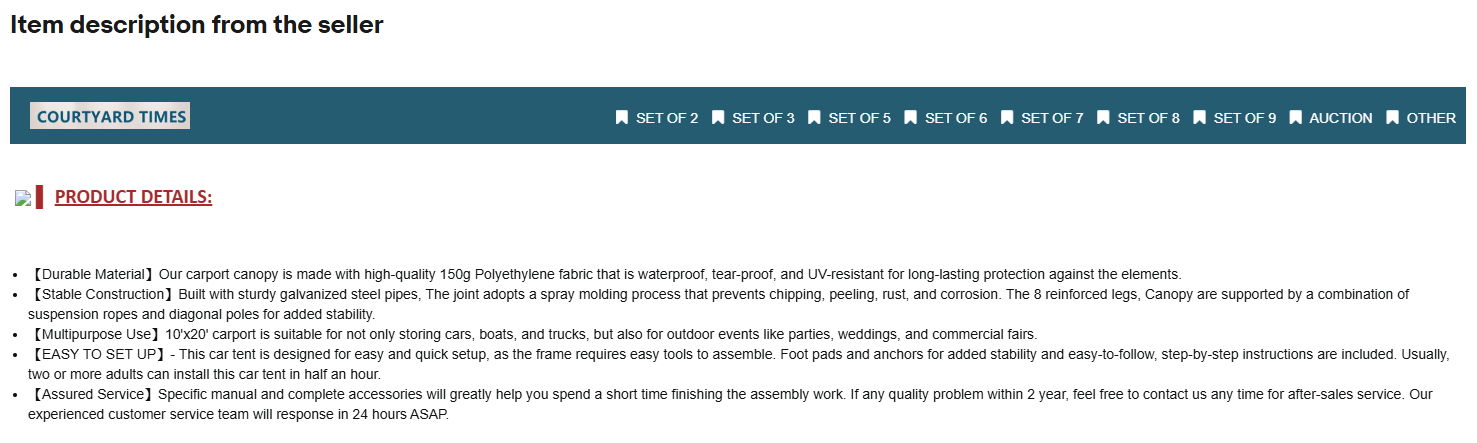
Task: Click the bookmark icon before SET OF 3
Action: click(718, 118)
